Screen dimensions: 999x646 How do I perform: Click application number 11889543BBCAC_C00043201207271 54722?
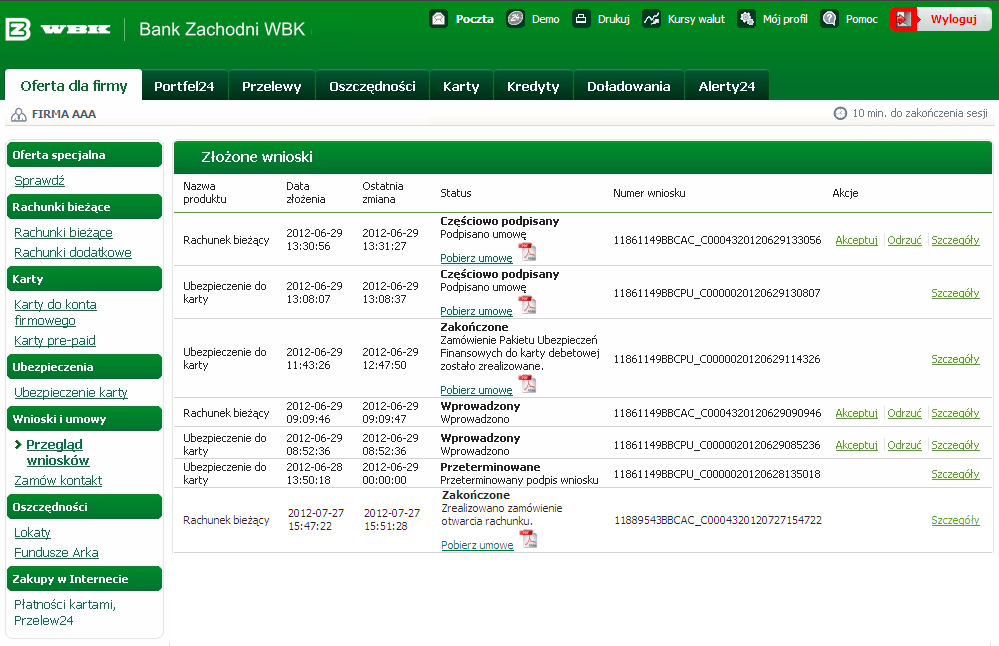(718, 520)
